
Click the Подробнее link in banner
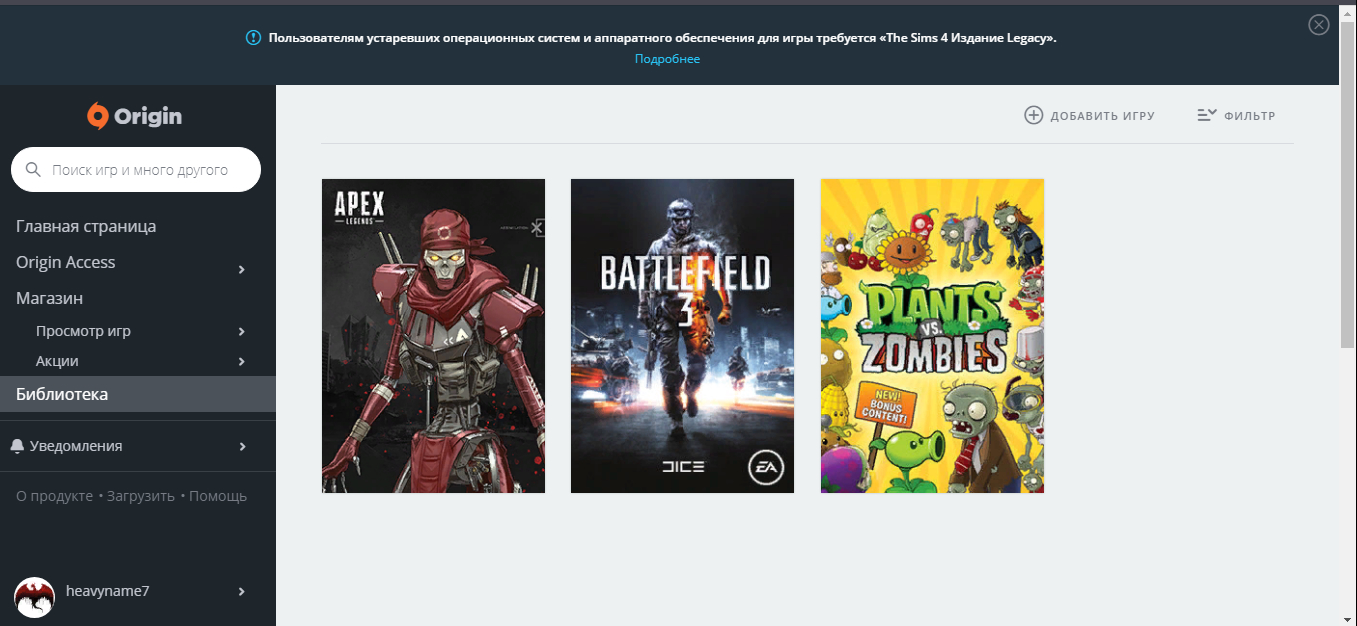(x=667, y=59)
